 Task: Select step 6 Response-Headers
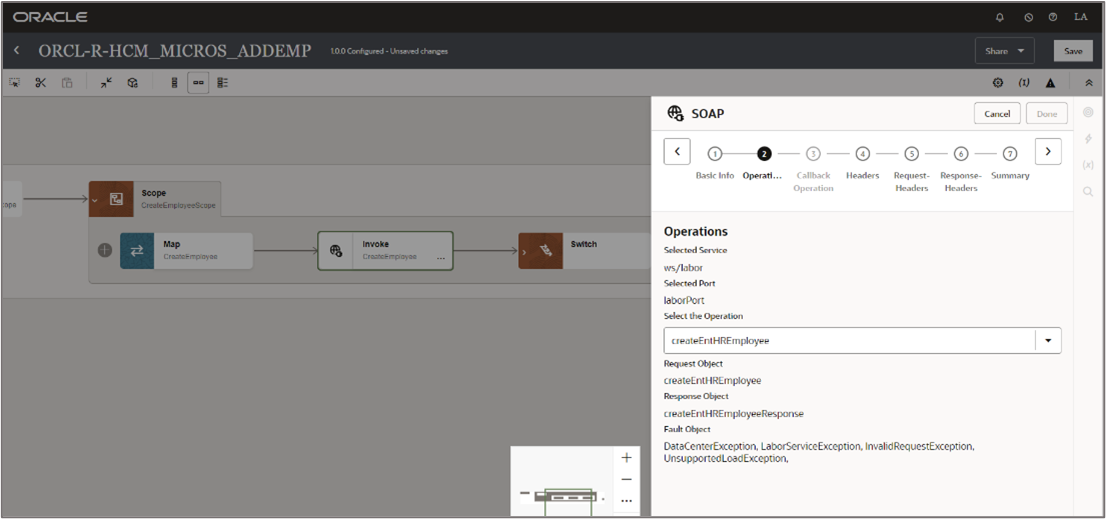961,154
